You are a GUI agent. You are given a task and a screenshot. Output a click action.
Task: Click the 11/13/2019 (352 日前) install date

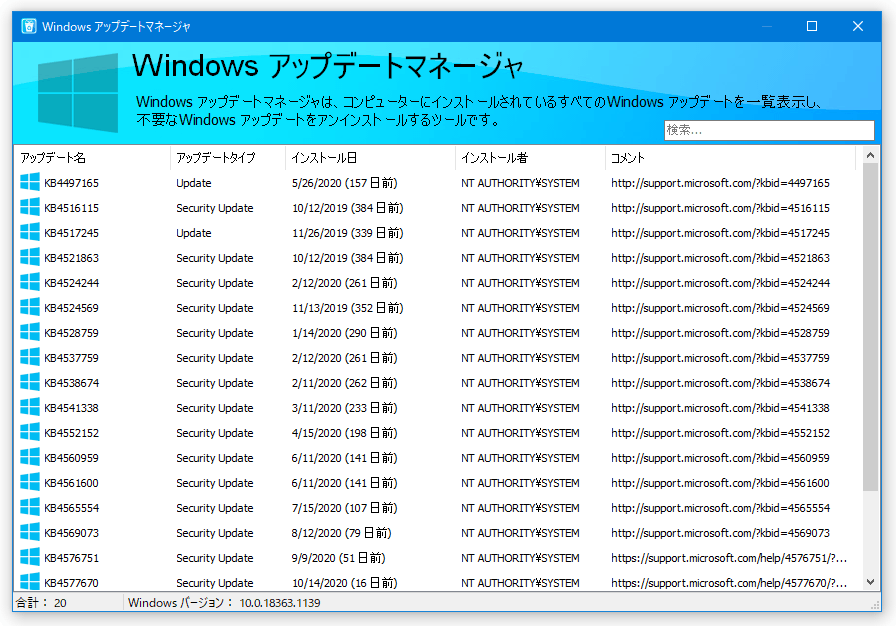click(x=347, y=308)
